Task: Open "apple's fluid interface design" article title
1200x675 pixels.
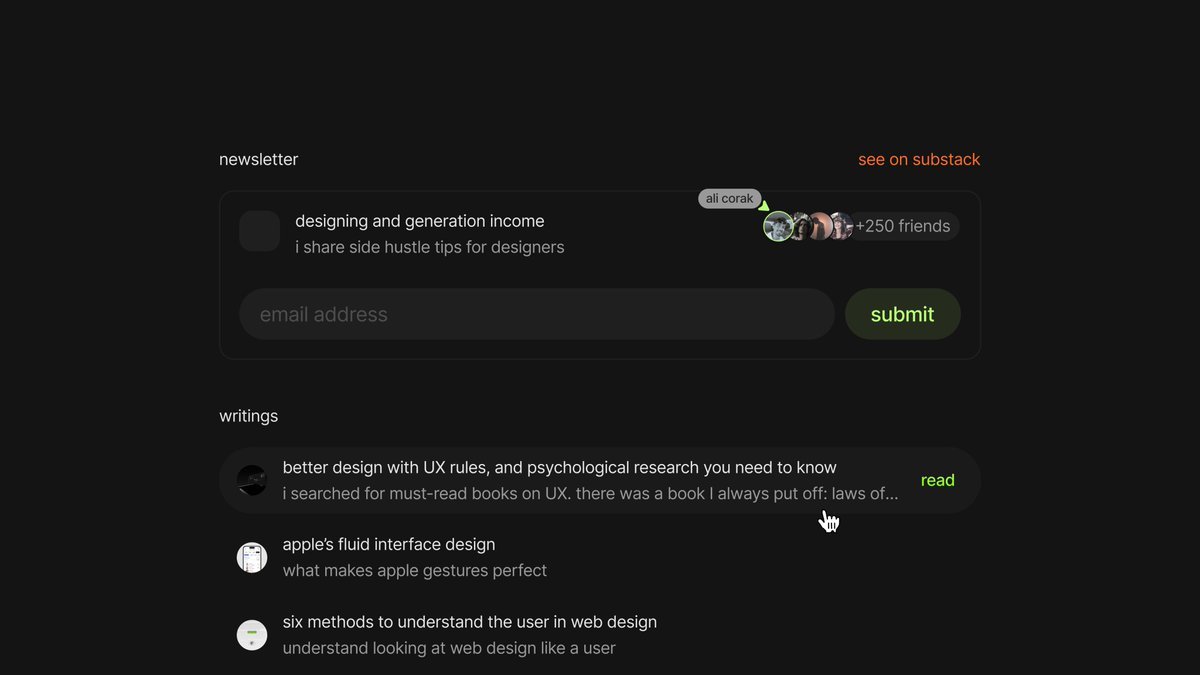Action: click(389, 544)
